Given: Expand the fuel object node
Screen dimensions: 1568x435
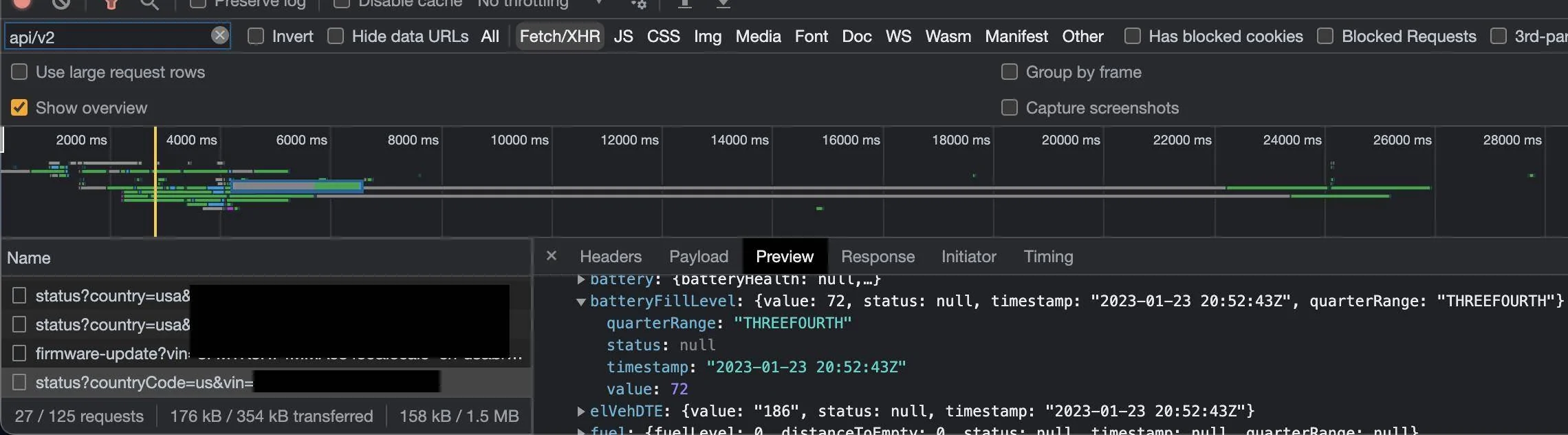Looking at the screenshot, I should coord(581,432).
